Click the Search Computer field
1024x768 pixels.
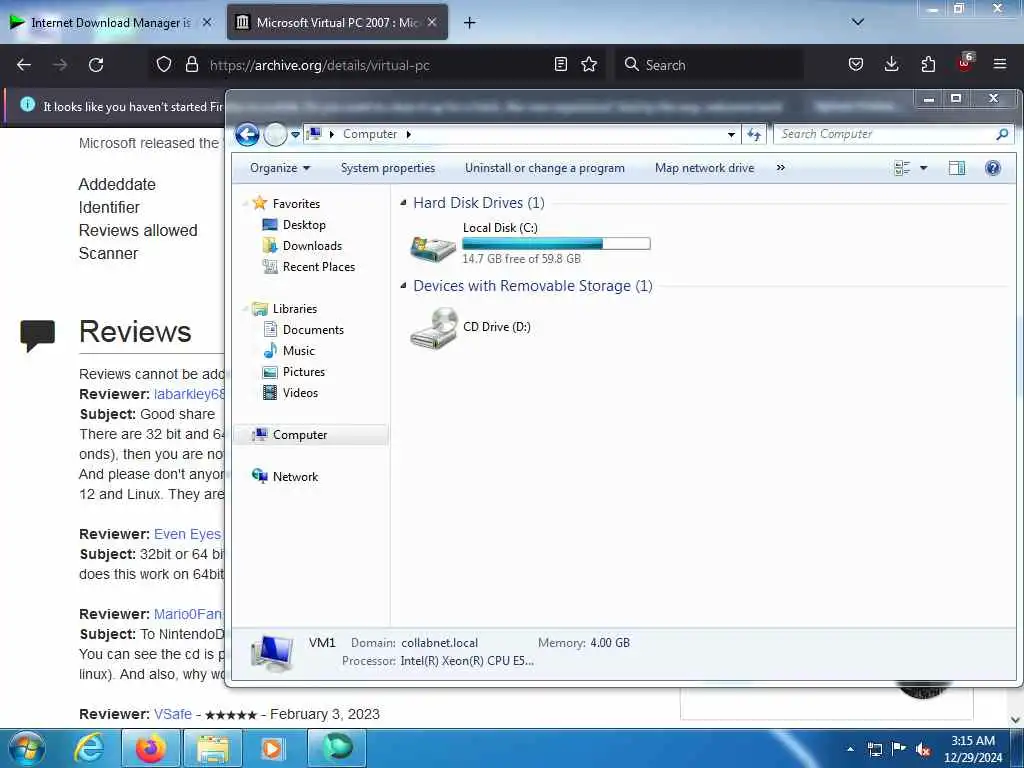893,134
